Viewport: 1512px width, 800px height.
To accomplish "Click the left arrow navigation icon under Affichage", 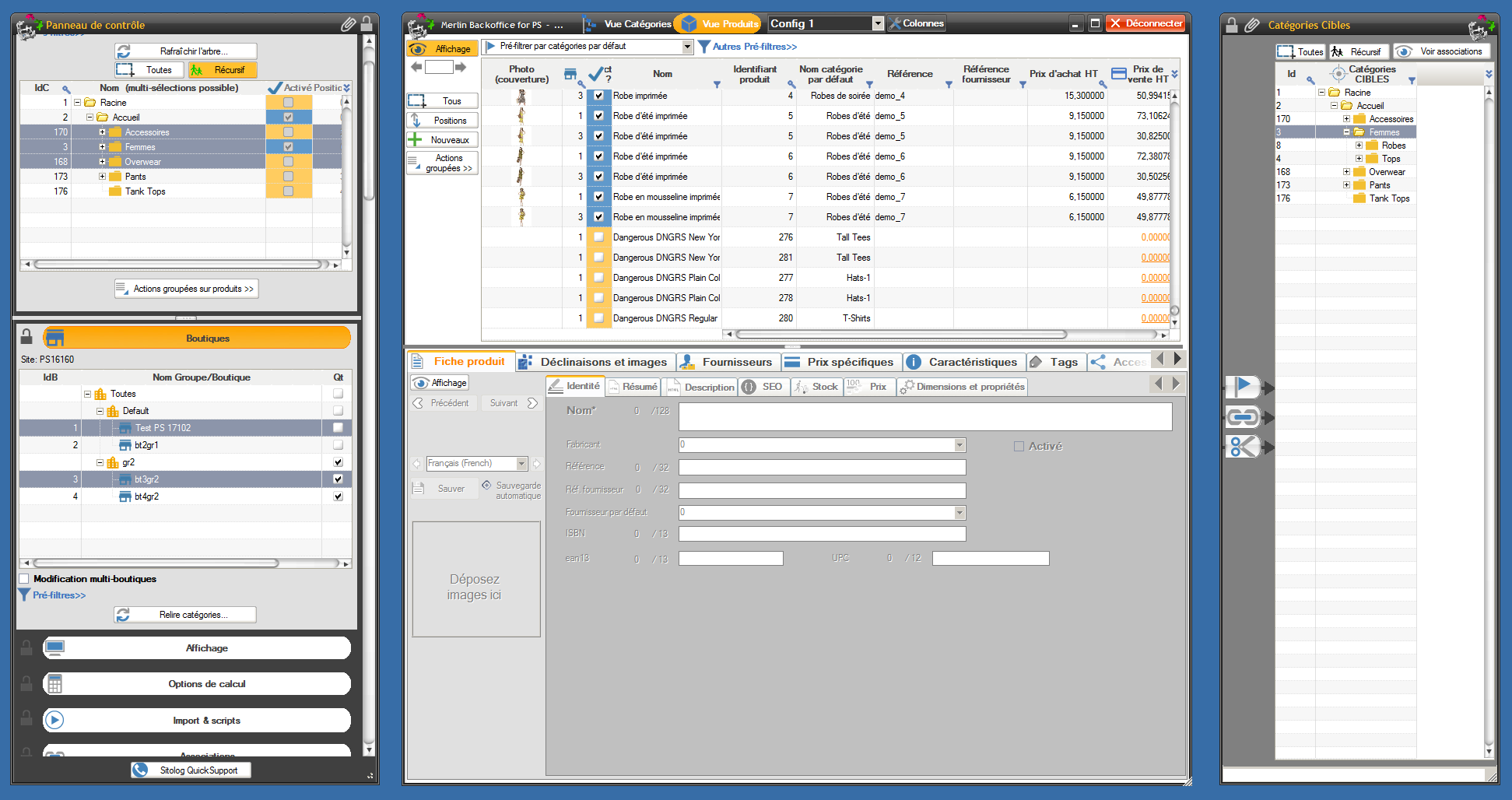I will 416,68.
